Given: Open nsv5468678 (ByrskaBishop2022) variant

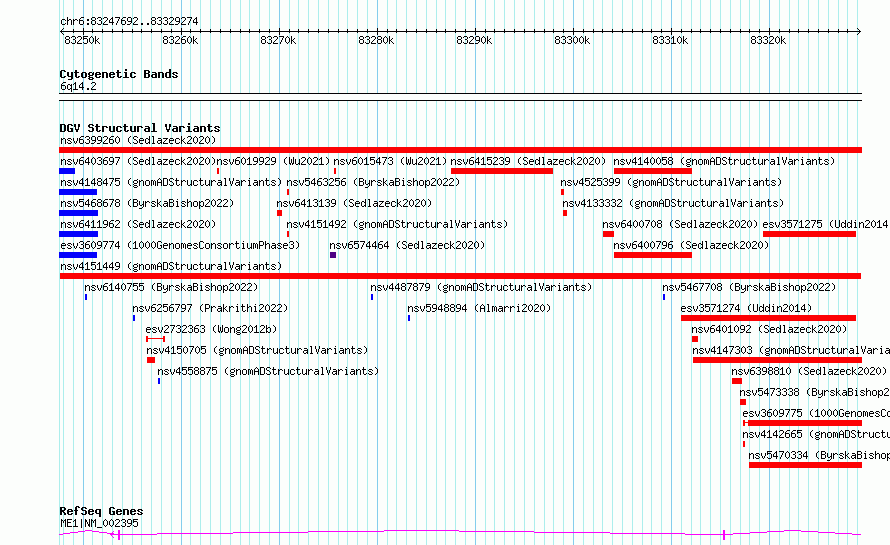Looking at the screenshot, I should 147,203.
